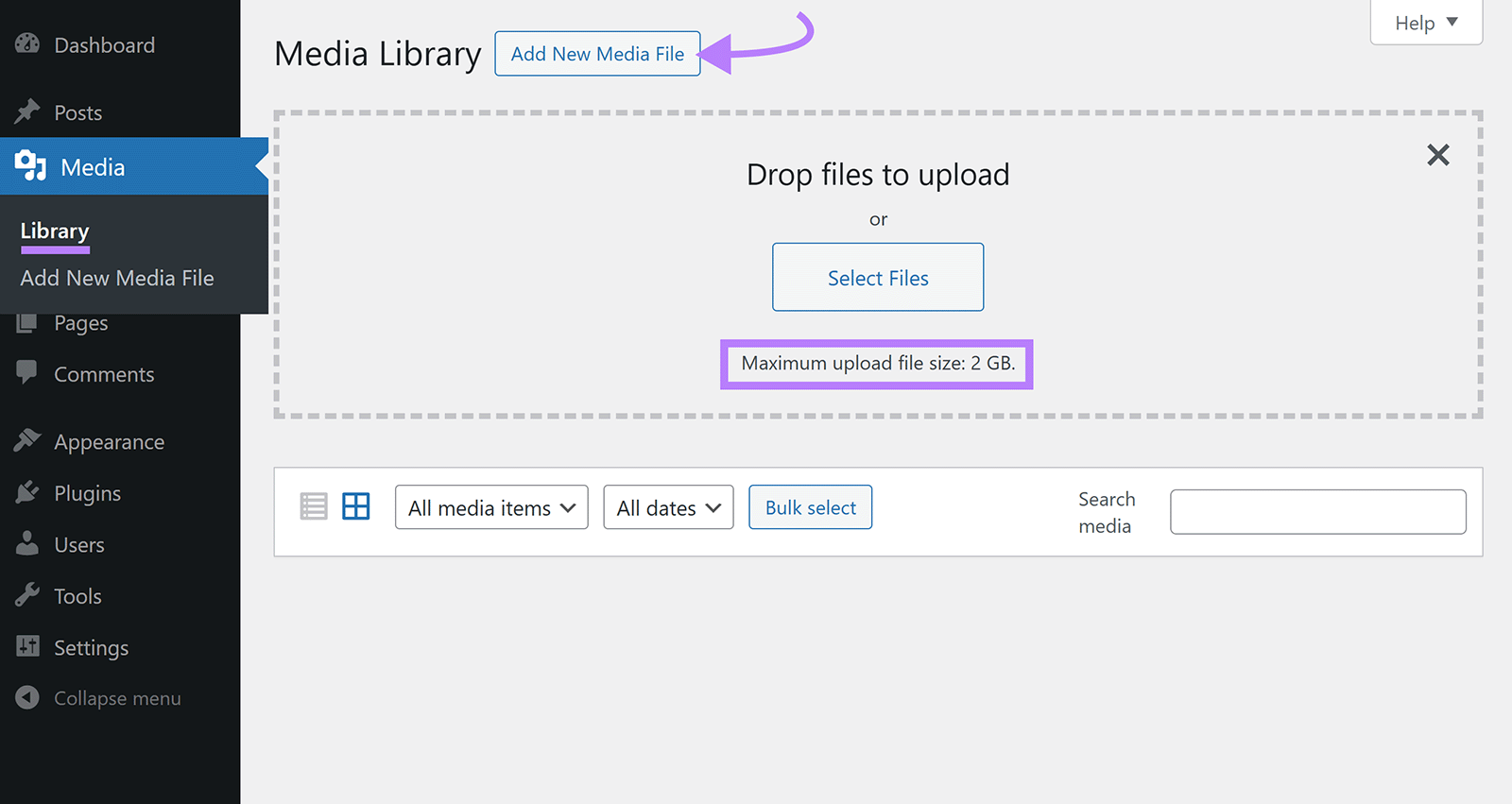Switch to list view

pos(313,506)
